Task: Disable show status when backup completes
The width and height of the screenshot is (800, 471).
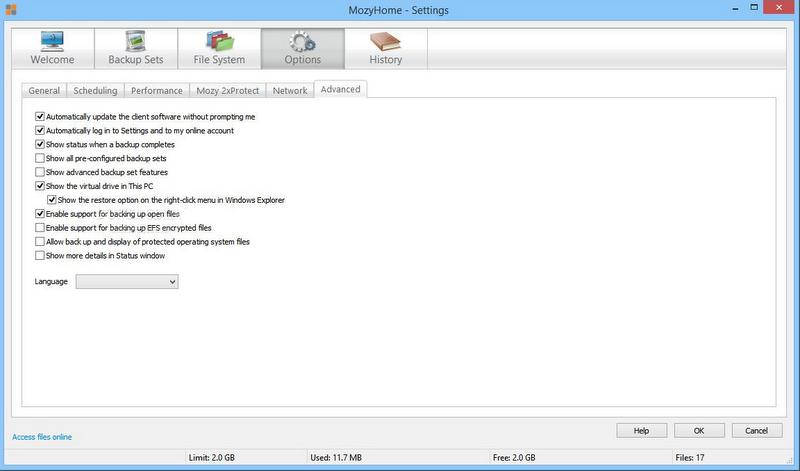Action: 40,144
